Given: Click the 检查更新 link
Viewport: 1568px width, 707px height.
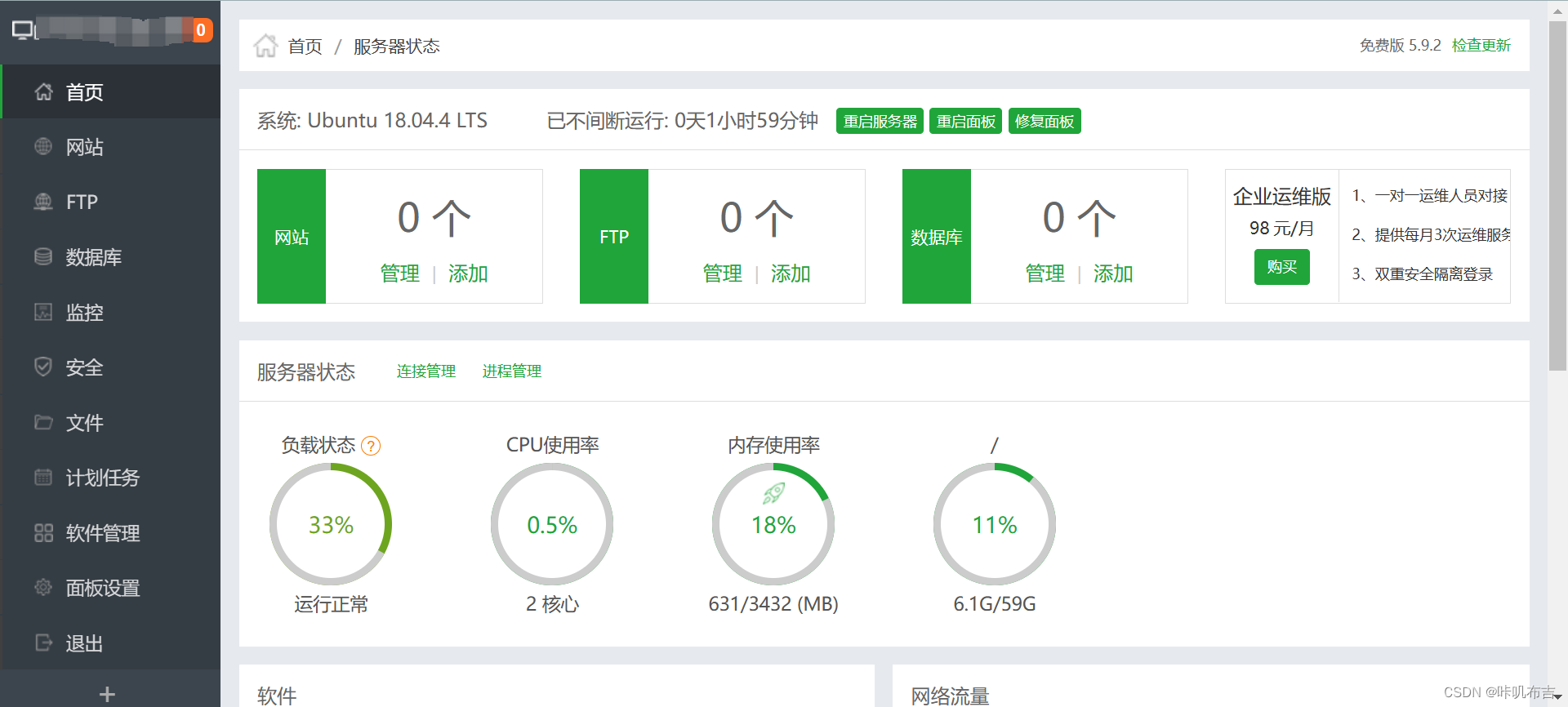Looking at the screenshot, I should click(1481, 46).
